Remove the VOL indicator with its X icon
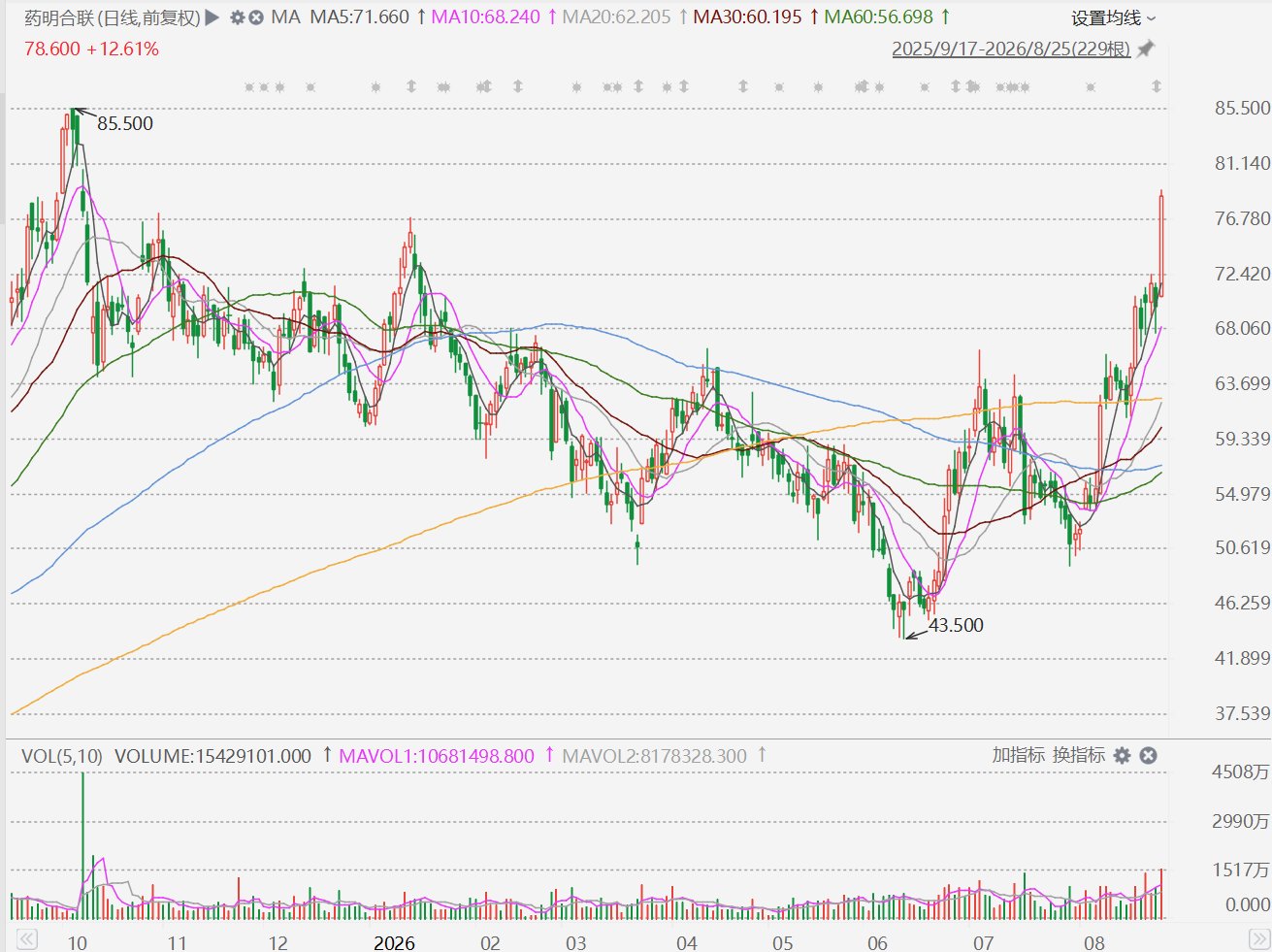1272x952 pixels. tap(1148, 755)
